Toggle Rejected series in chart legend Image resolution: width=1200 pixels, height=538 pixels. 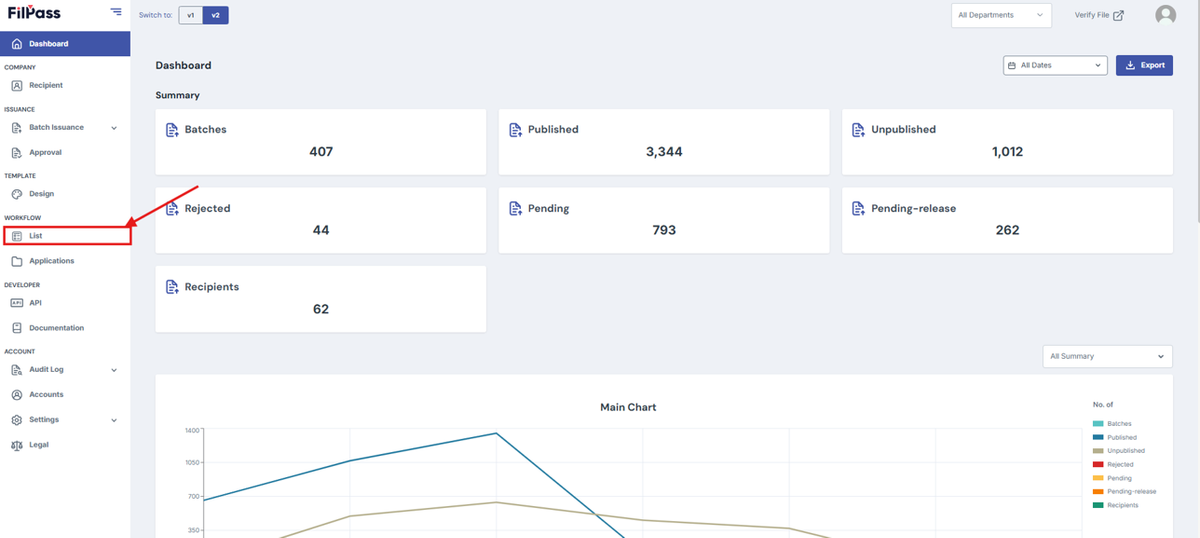(1113, 464)
